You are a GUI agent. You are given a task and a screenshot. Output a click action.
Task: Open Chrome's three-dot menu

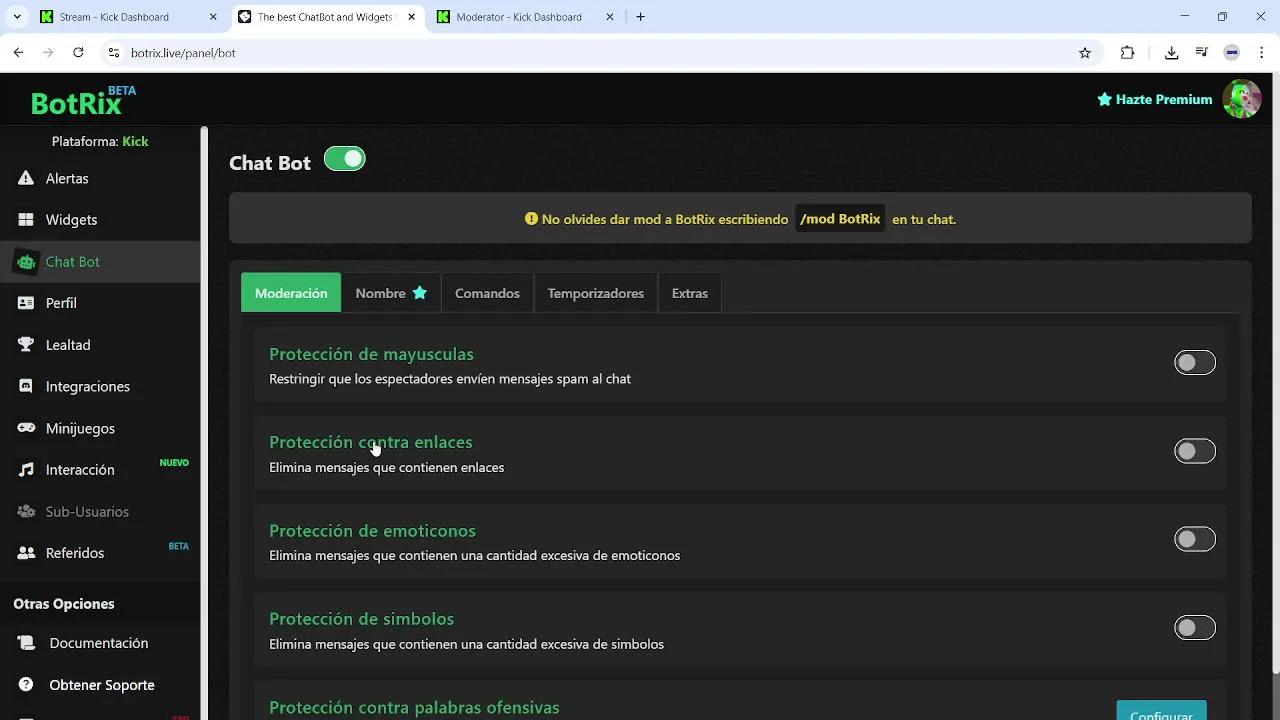(1262, 53)
